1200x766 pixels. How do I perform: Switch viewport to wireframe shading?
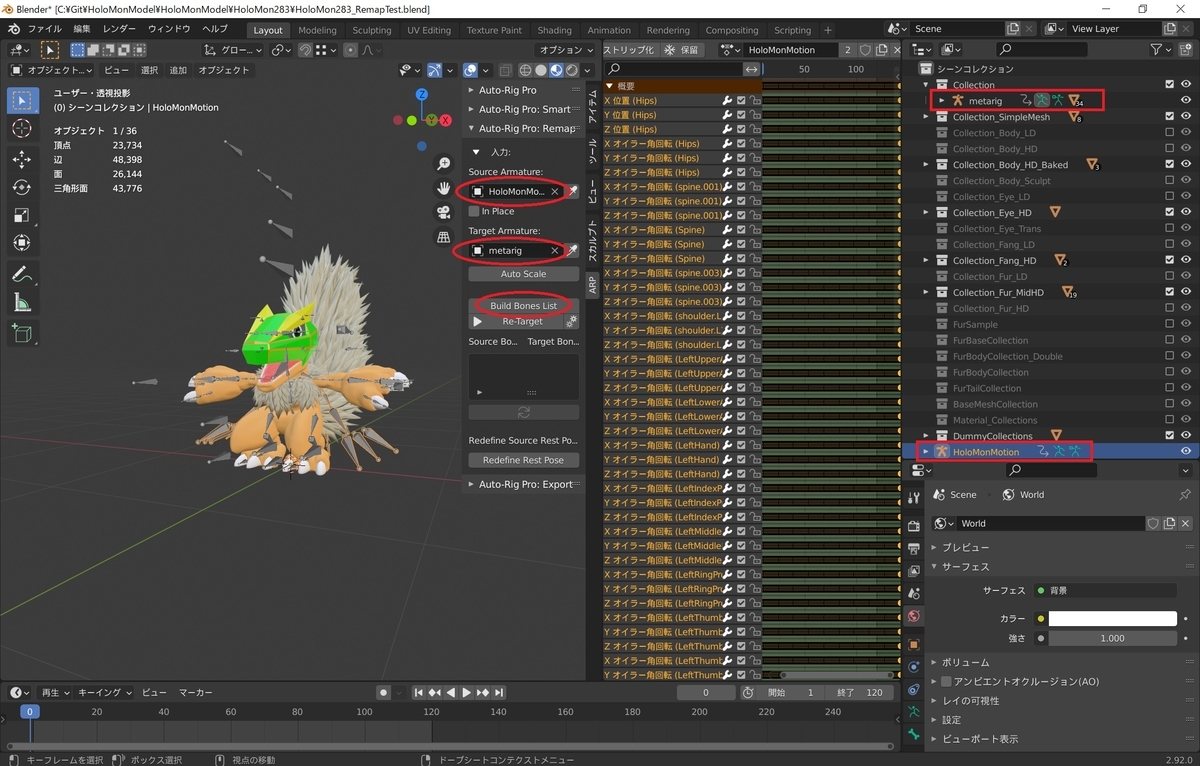[526, 70]
